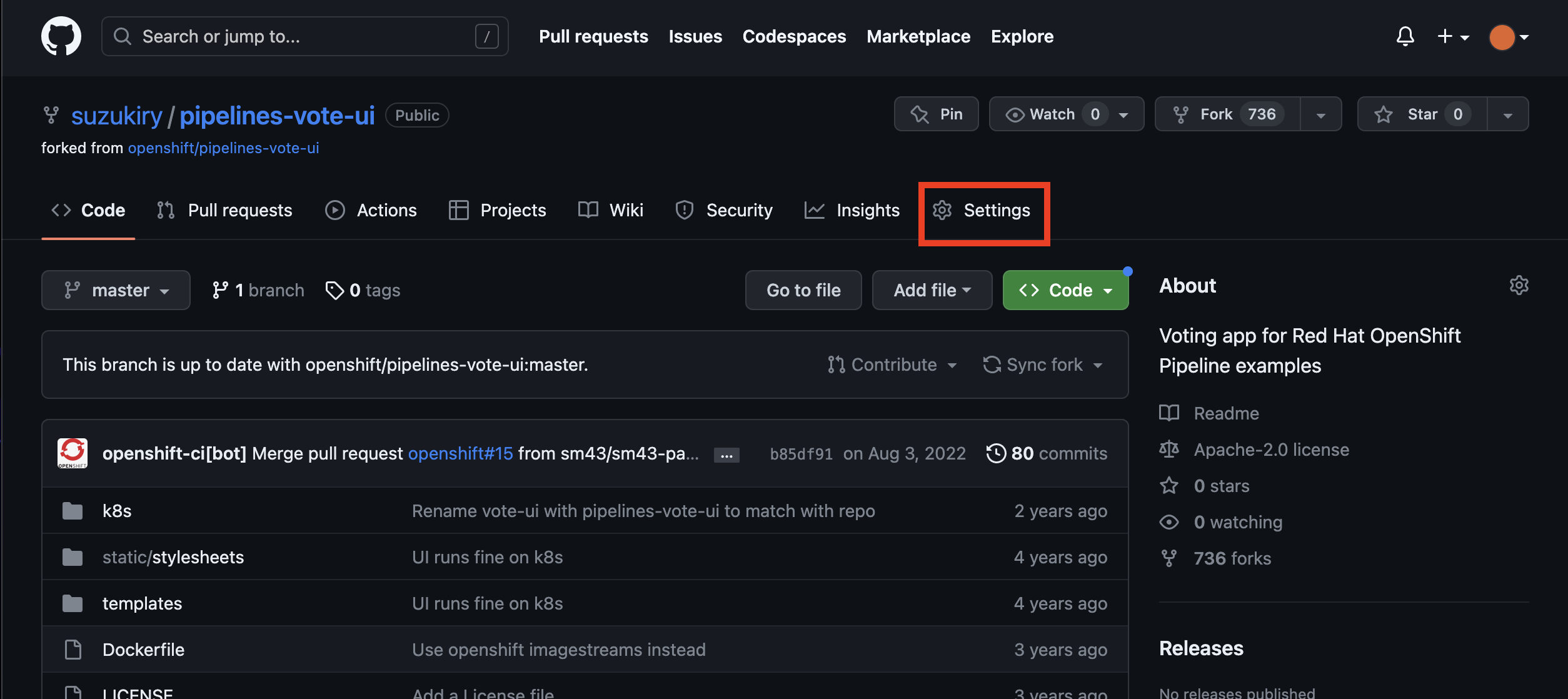1568x699 pixels.
Task: Follow the openshift/pipelines-vote-ui upstream link
Action: click(x=223, y=148)
